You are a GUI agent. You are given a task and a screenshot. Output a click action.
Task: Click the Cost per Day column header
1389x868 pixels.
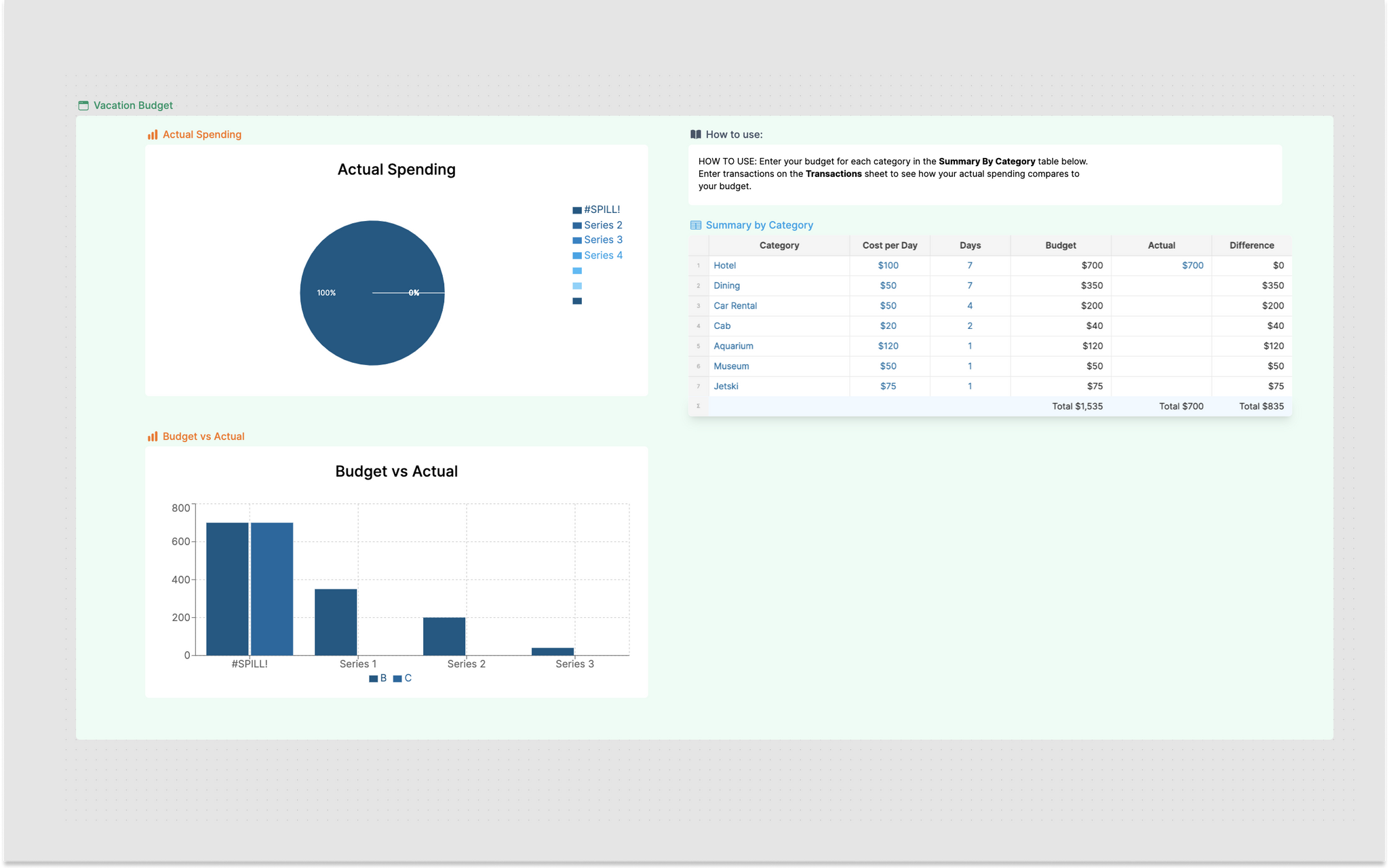pos(889,245)
